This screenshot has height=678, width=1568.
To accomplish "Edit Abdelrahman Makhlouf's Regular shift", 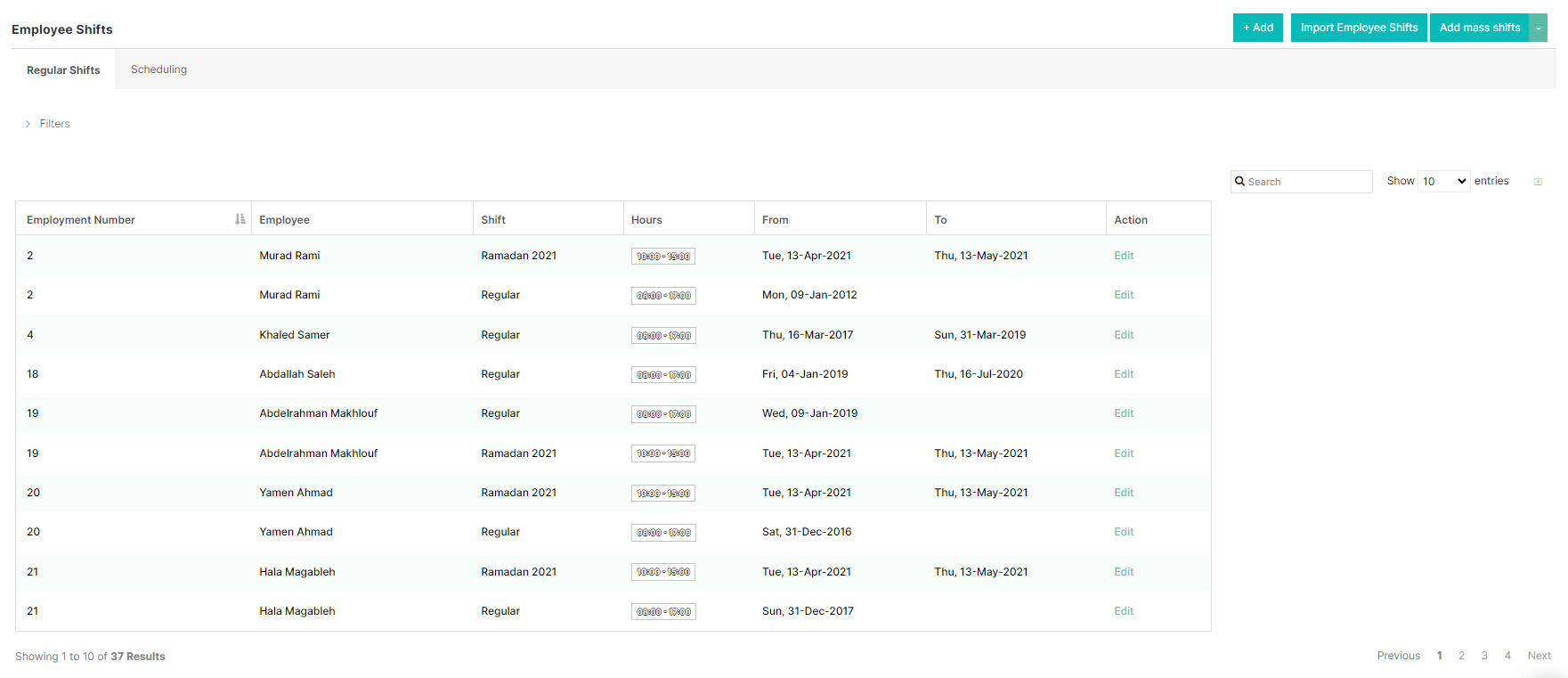I will [1124, 413].
